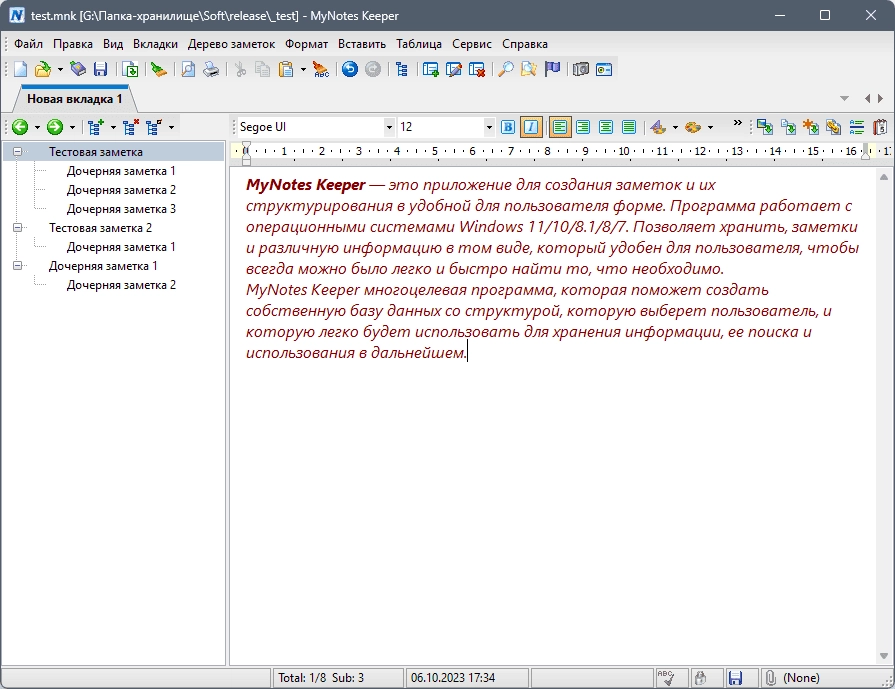The height and width of the screenshot is (689, 895).
Task: Click the blue undo arrow icon
Action: (350, 70)
